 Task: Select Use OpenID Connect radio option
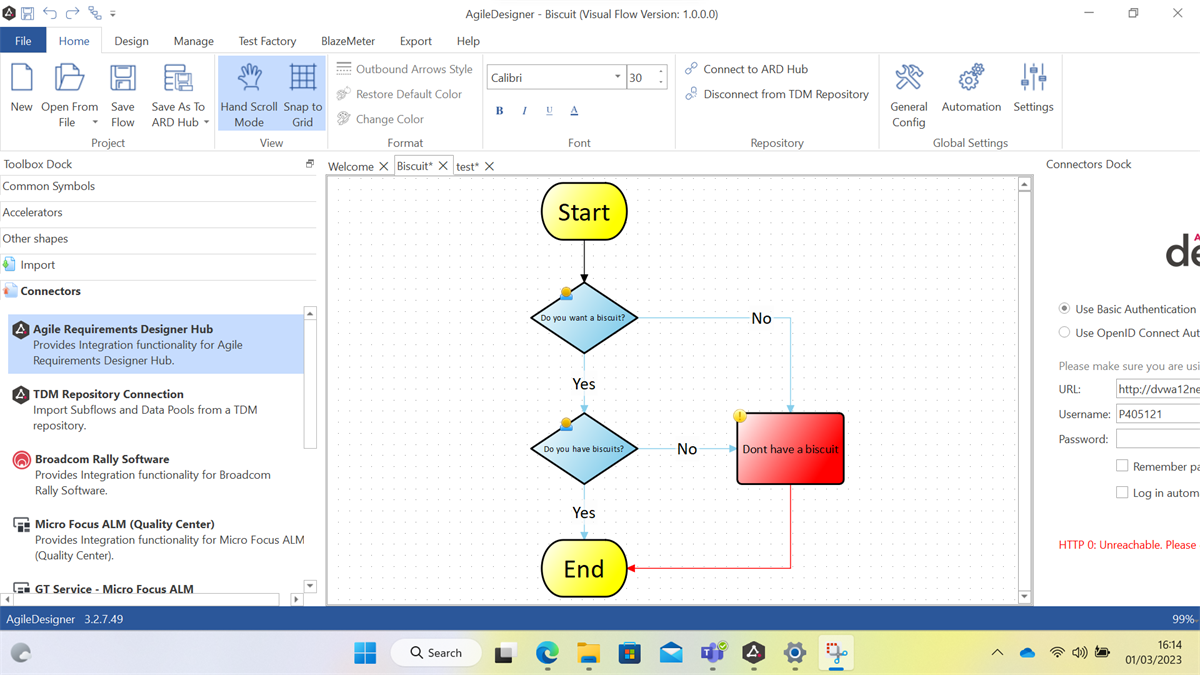(1064, 332)
